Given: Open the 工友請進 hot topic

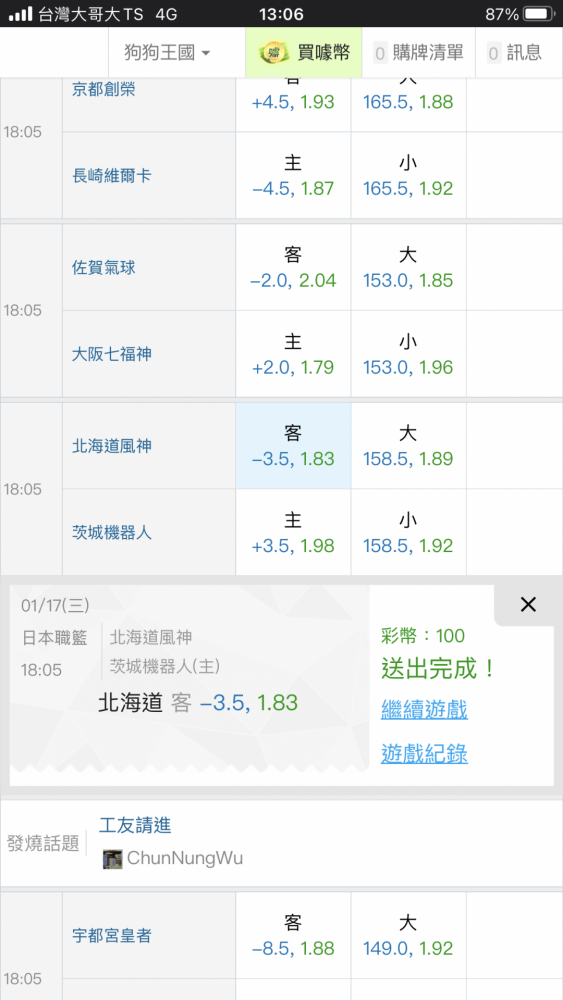Looking at the screenshot, I should click(x=135, y=825).
